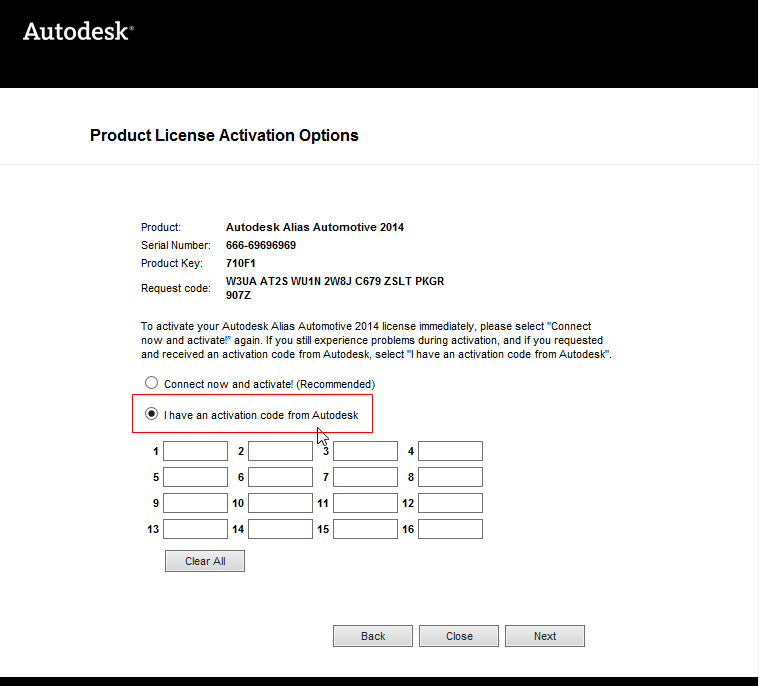Viewport: 759px width, 686px height.
Task: Click activation code field 11
Action: click(365, 503)
